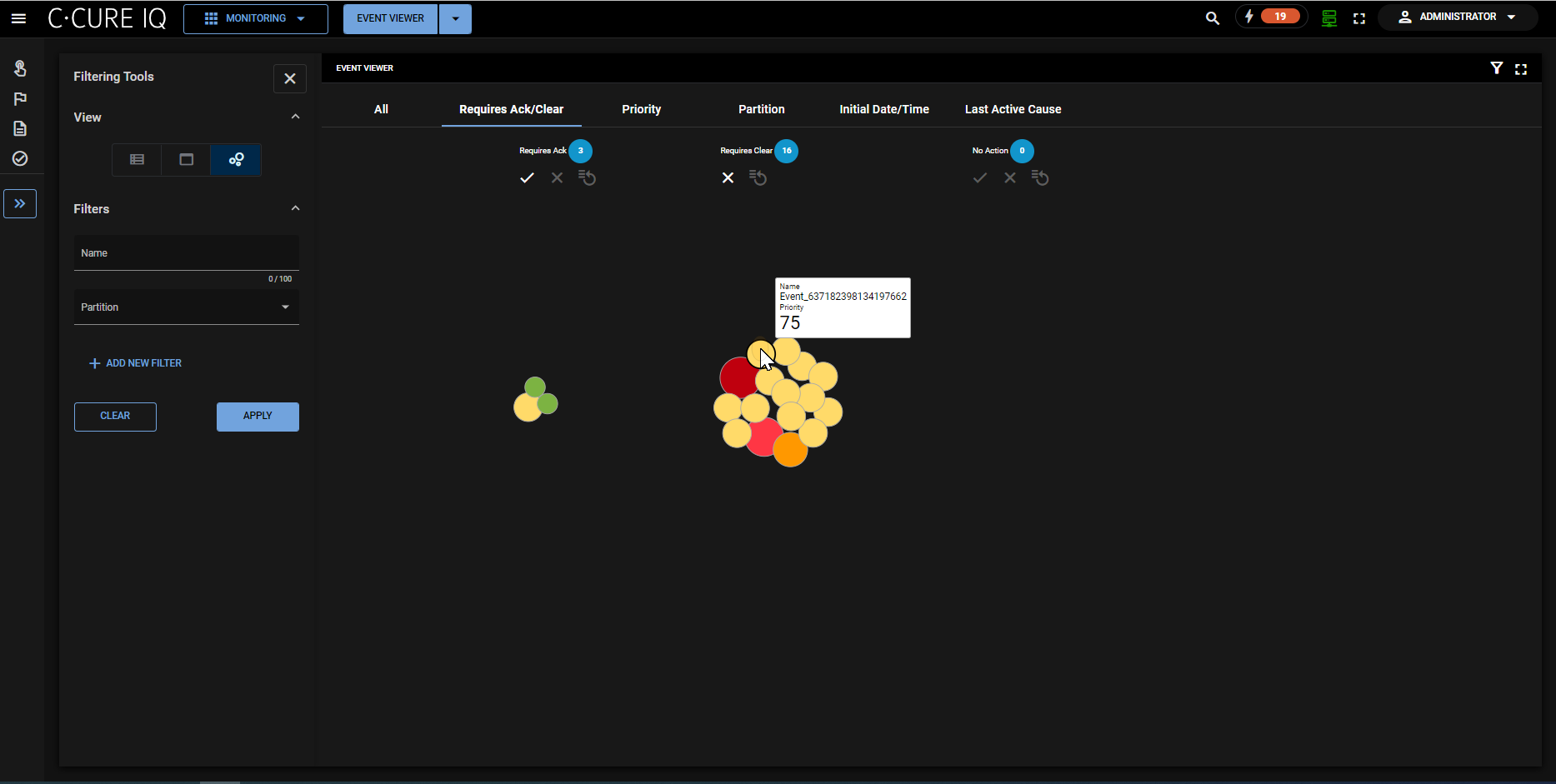Click the filter funnel icon in Event Viewer
The width and height of the screenshot is (1556, 784).
point(1496,68)
